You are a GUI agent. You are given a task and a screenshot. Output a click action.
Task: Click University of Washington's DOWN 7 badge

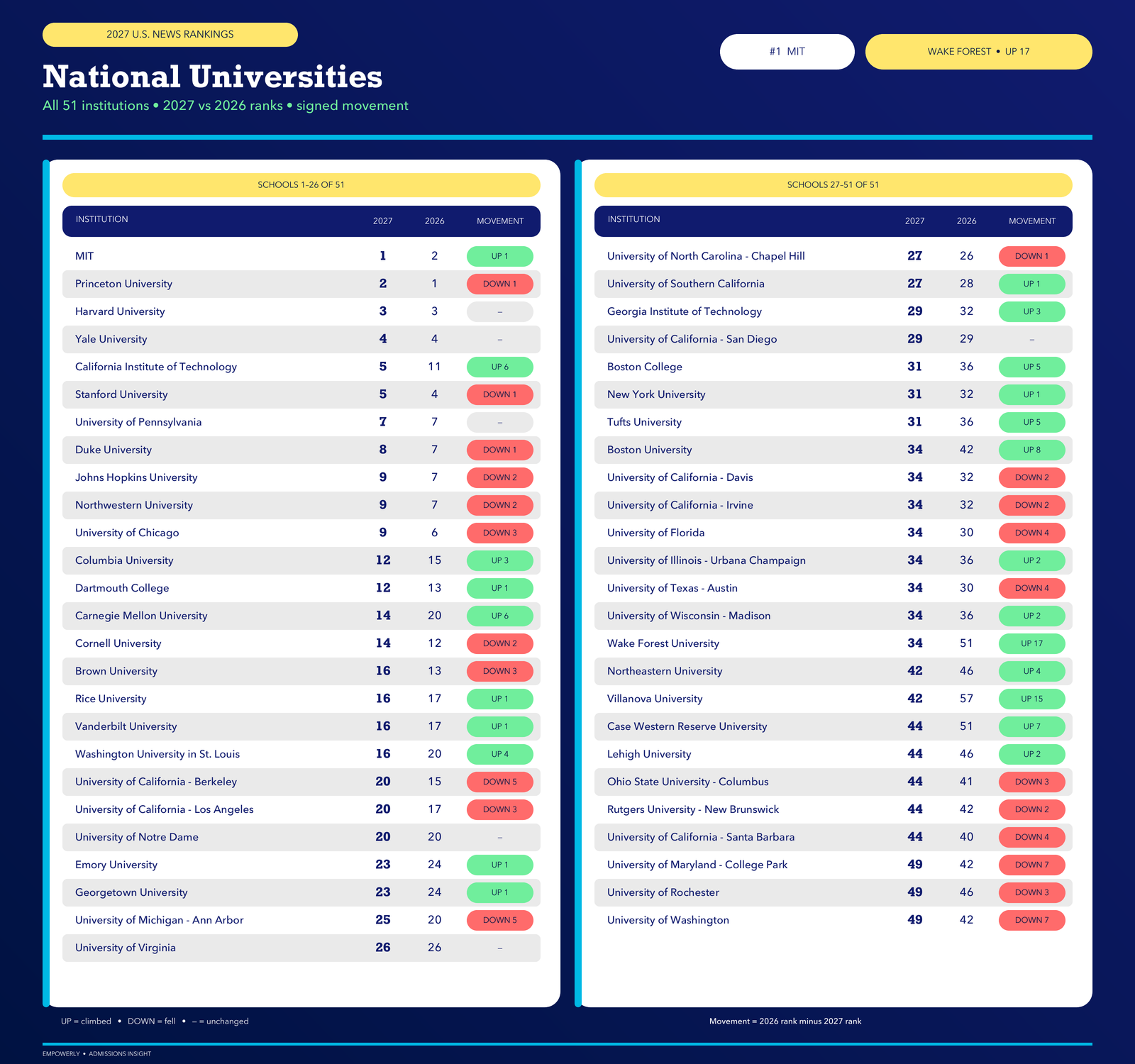click(1032, 920)
